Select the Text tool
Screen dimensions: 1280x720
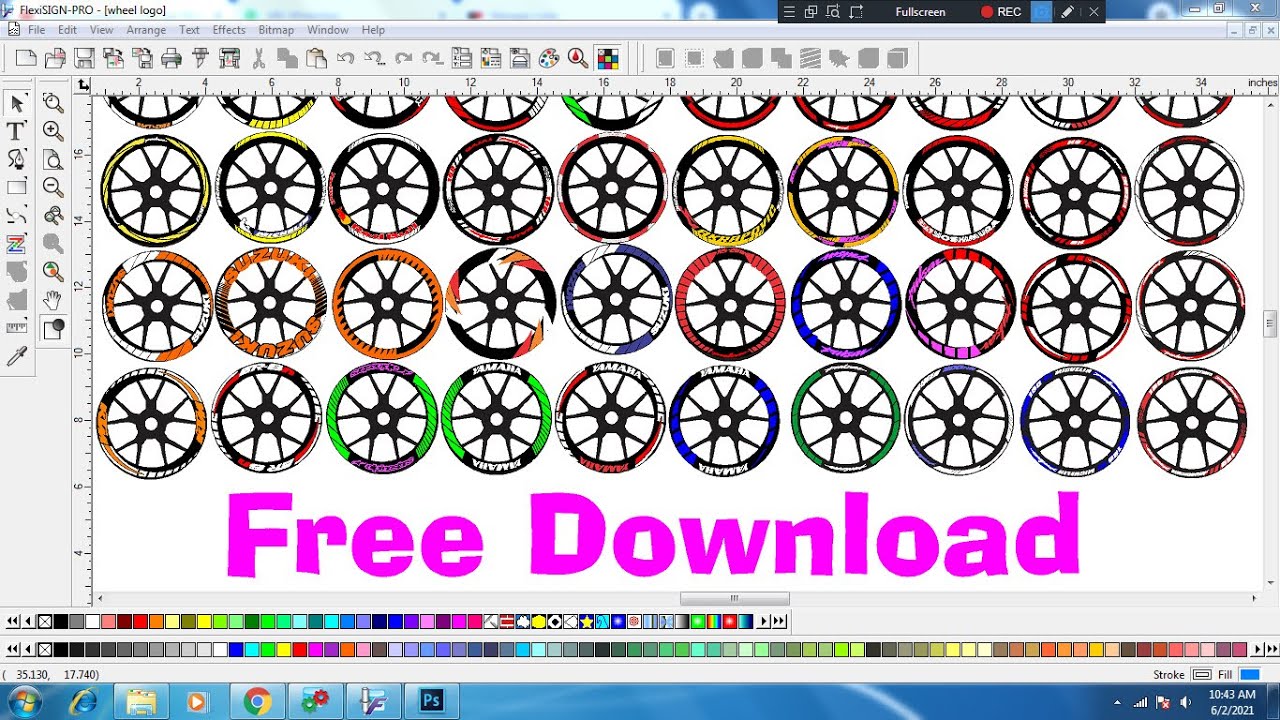[17, 131]
